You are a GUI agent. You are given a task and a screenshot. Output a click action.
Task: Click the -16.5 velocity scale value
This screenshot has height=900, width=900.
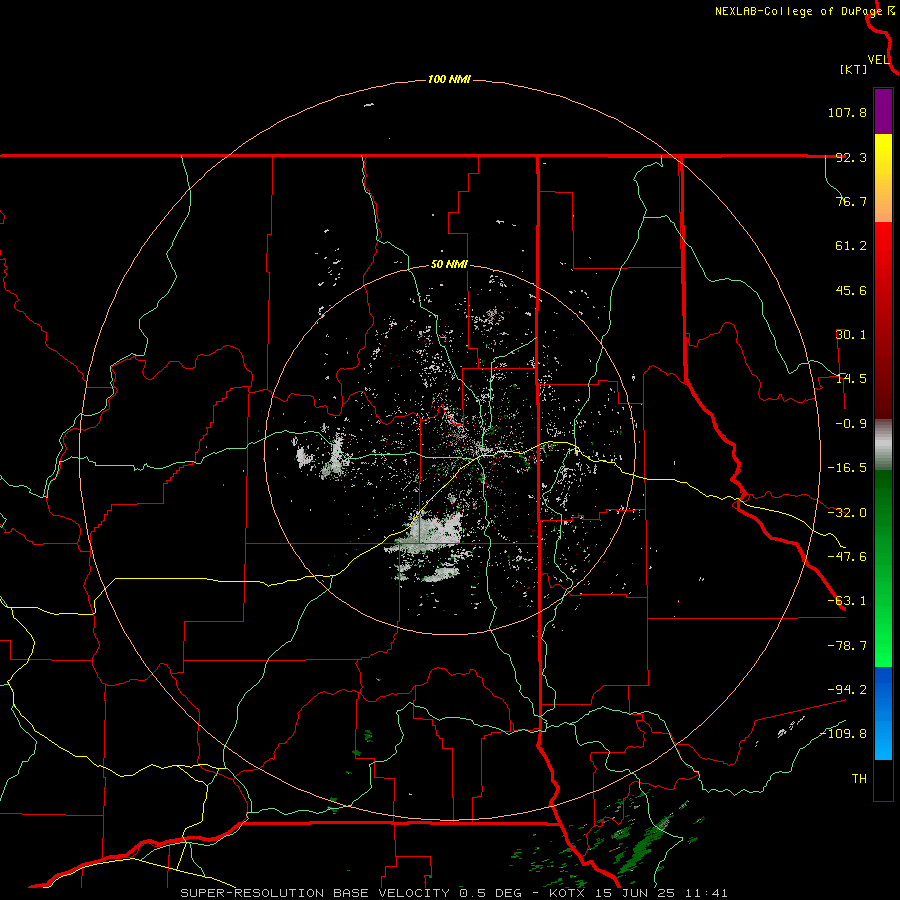tap(847, 468)
